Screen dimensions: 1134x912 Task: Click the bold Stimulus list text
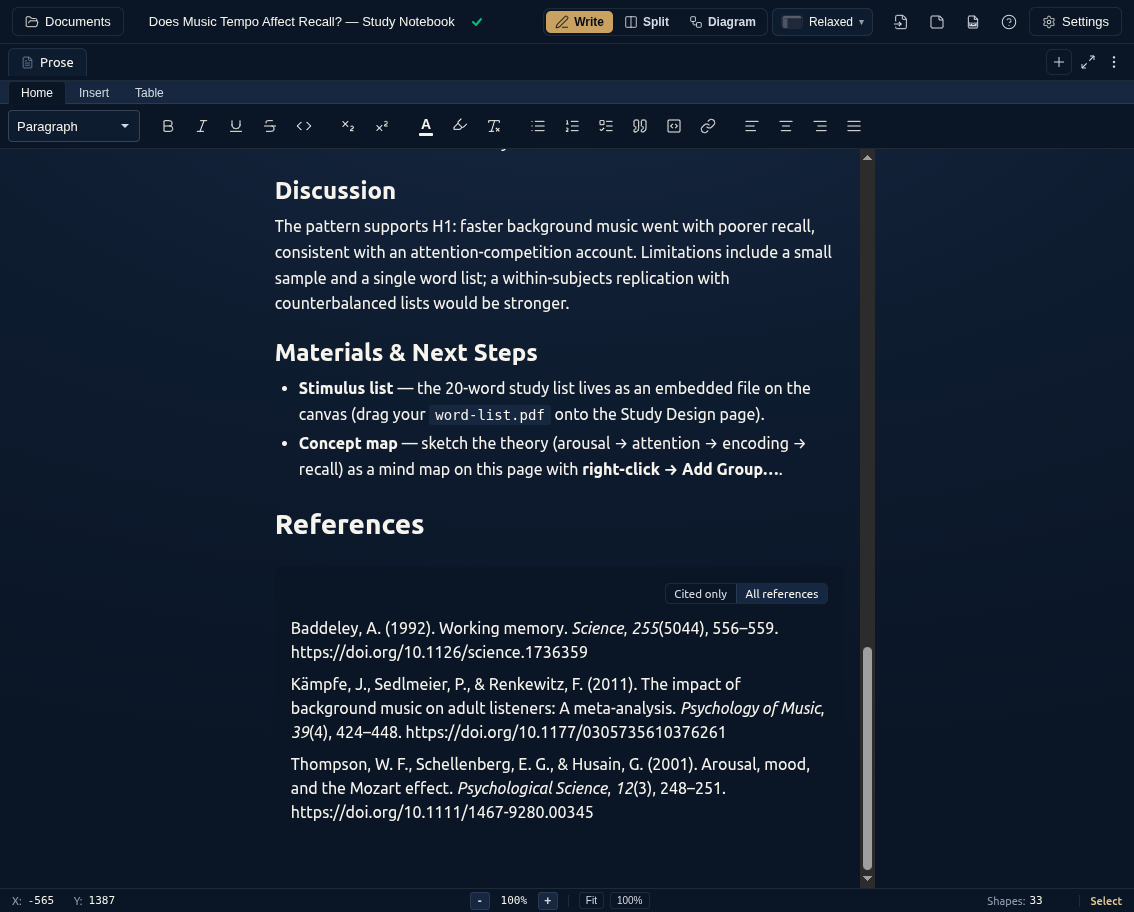pos(346,388)
